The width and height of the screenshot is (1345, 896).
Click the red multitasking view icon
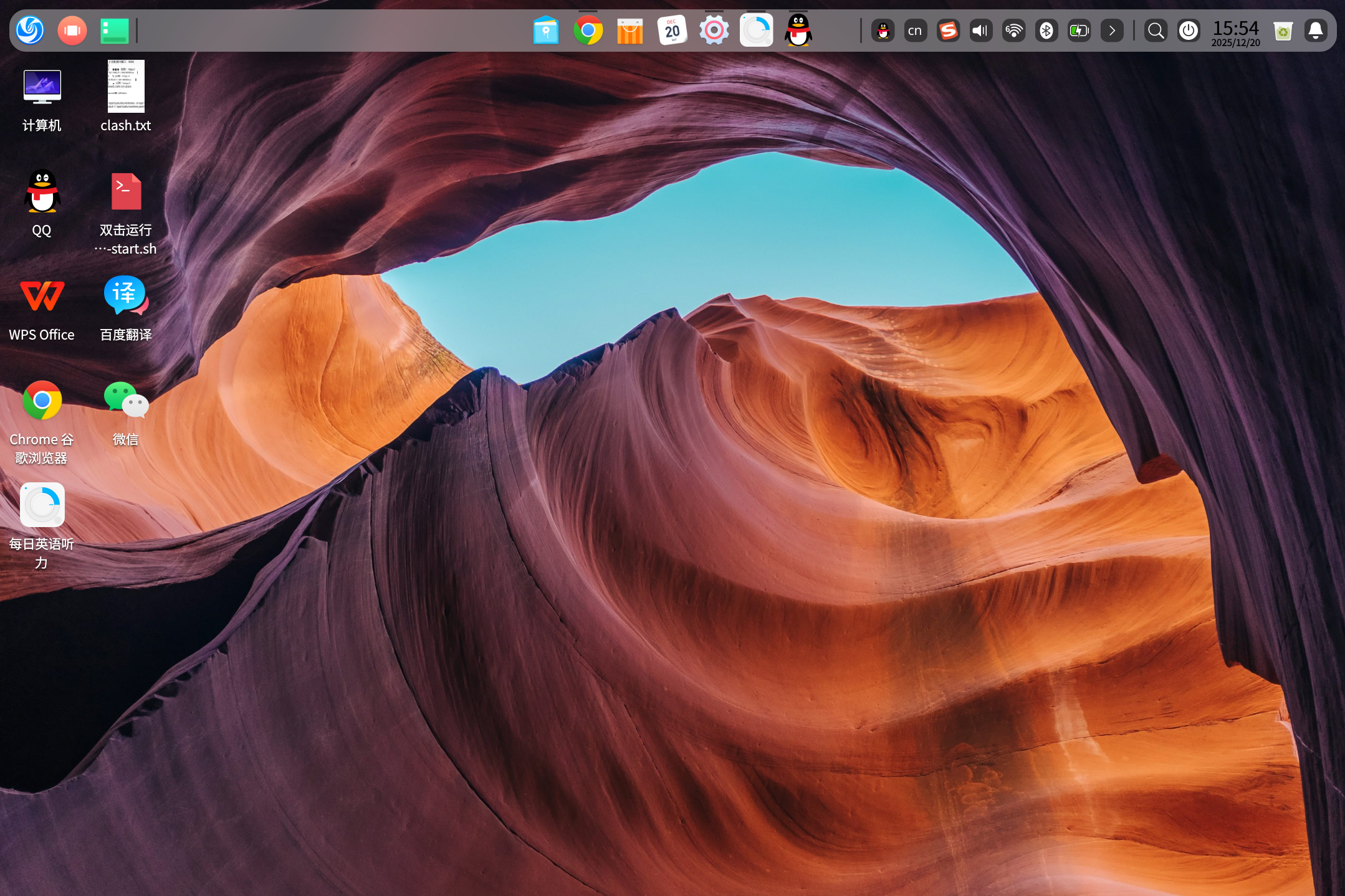tap(72, 30)
